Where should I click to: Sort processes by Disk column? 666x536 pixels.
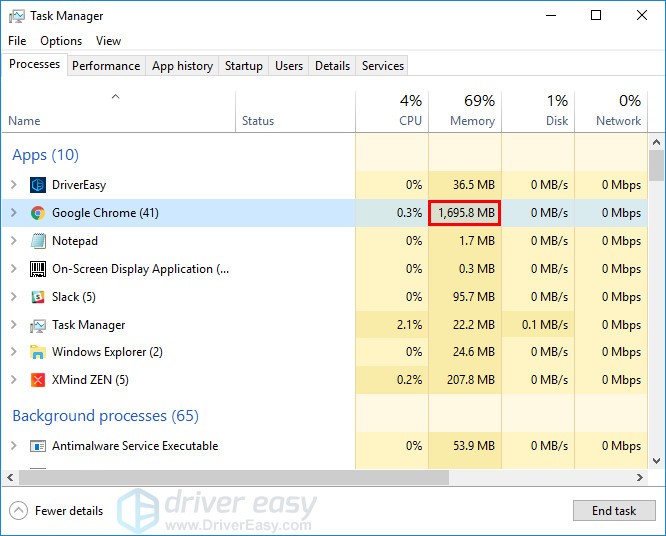point(538,111)
